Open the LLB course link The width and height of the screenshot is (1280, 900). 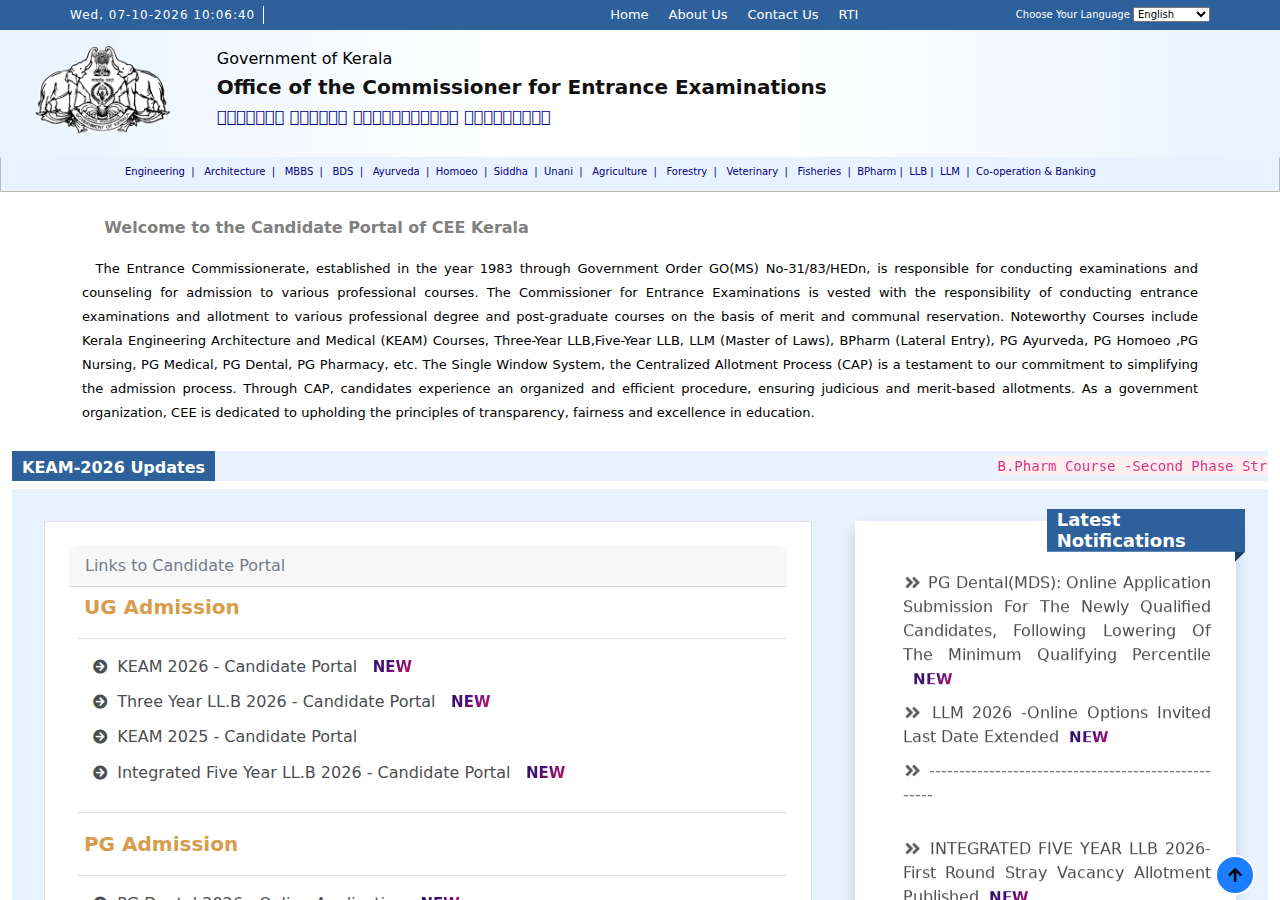pyautogui.click(x=918, y=172)
